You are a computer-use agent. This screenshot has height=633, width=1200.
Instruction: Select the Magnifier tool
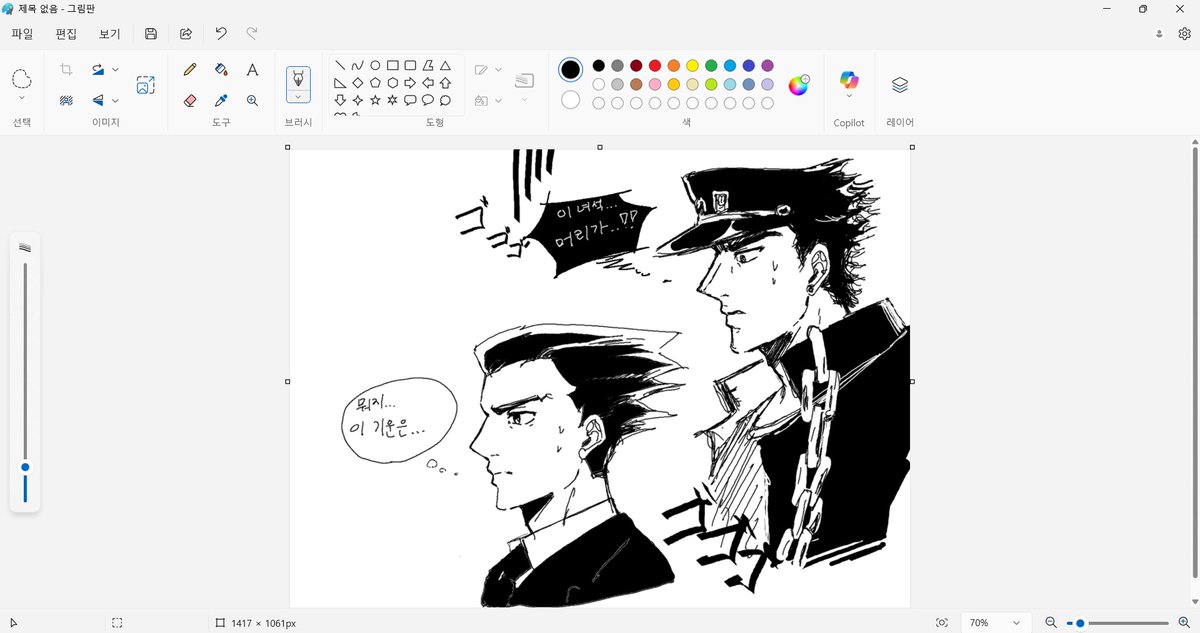[252, 100]
